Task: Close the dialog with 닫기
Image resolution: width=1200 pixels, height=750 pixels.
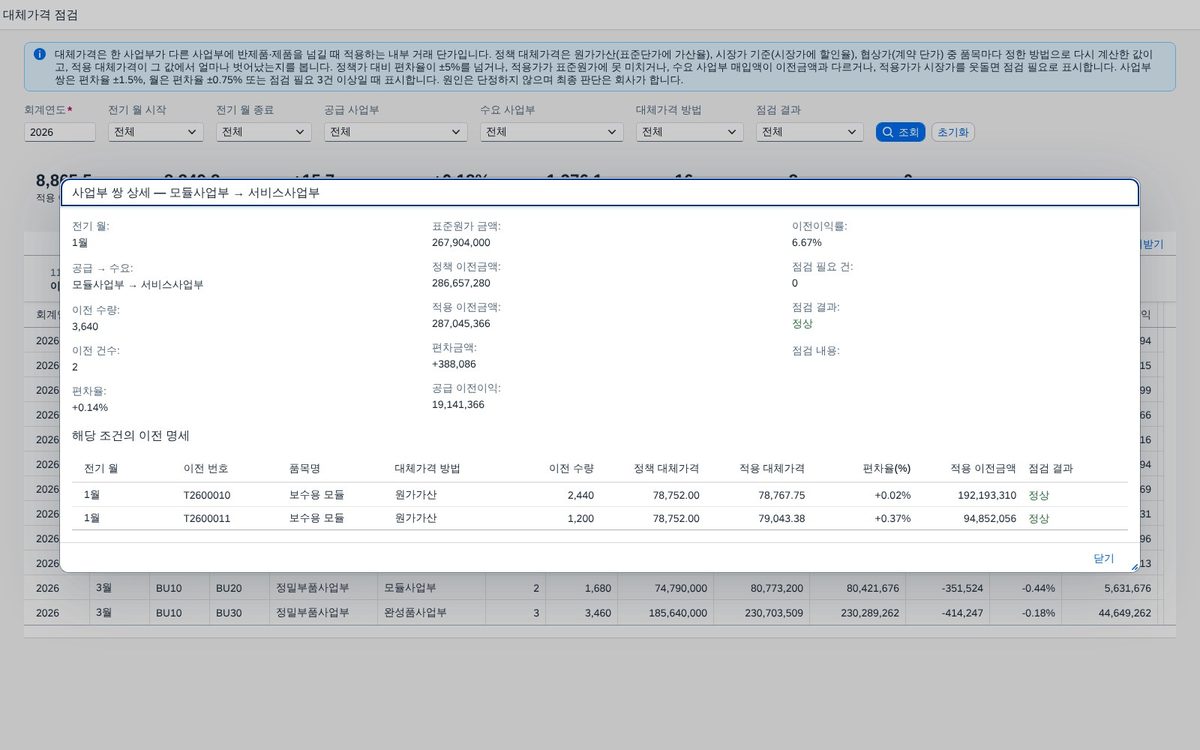Action: [1103, 558]
